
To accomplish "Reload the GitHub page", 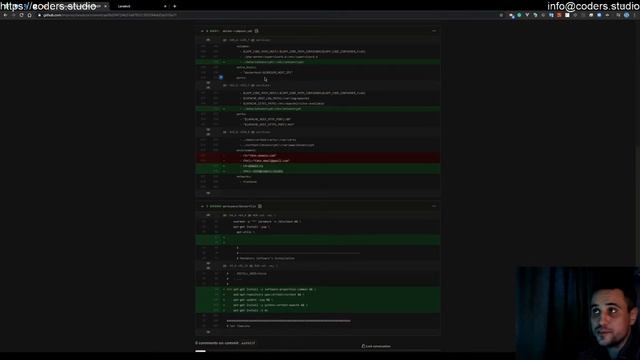I will [x=21, y=15].
